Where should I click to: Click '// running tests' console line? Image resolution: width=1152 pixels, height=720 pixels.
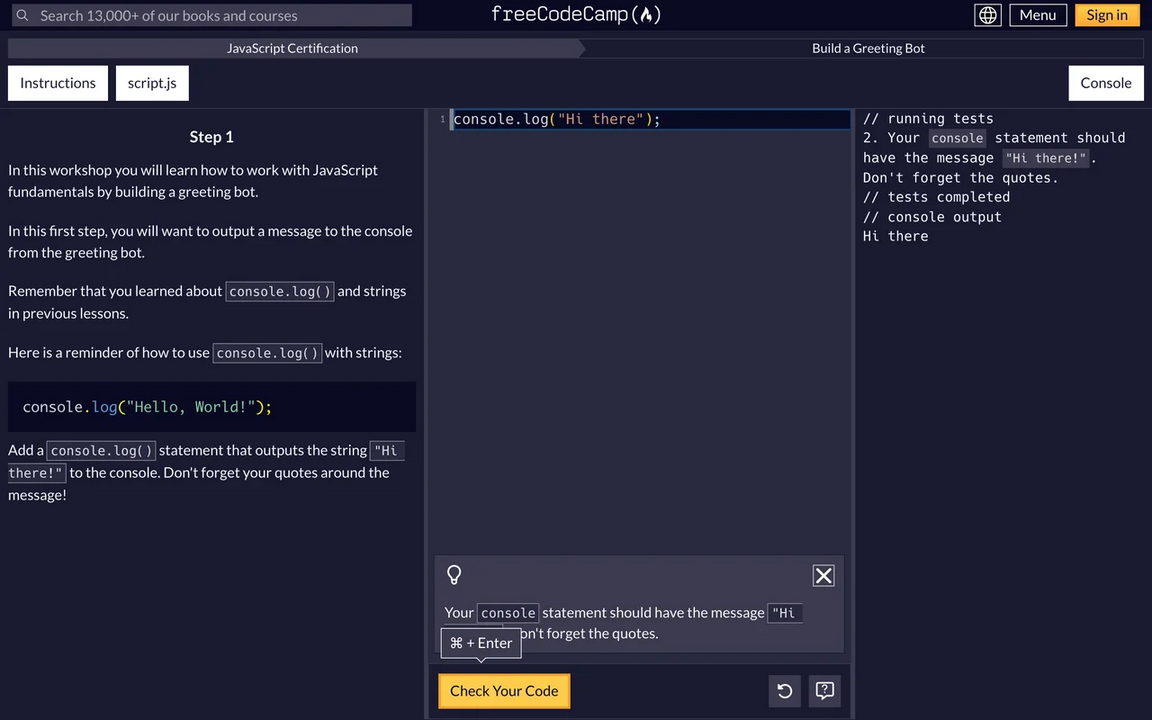(928, 118)
